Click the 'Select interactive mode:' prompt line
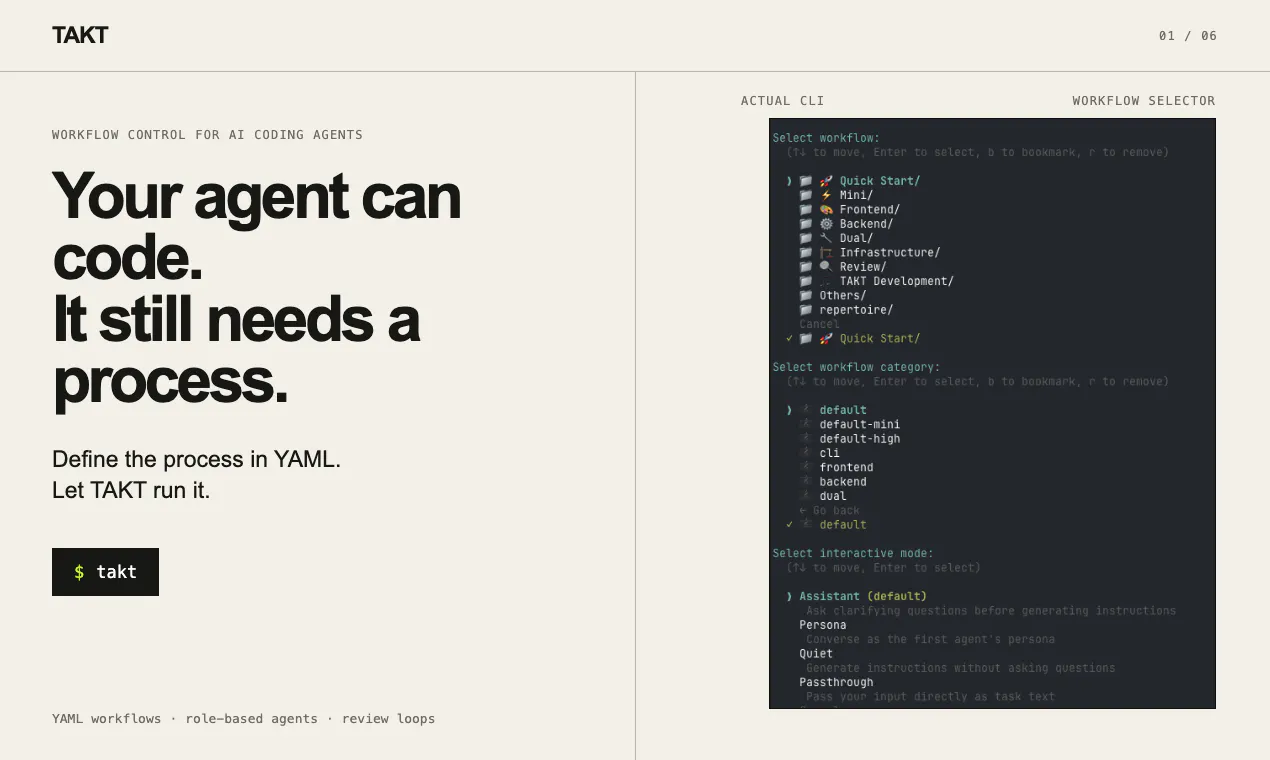The width and height of the screenshot is (1270, 760). click(853, 553)
